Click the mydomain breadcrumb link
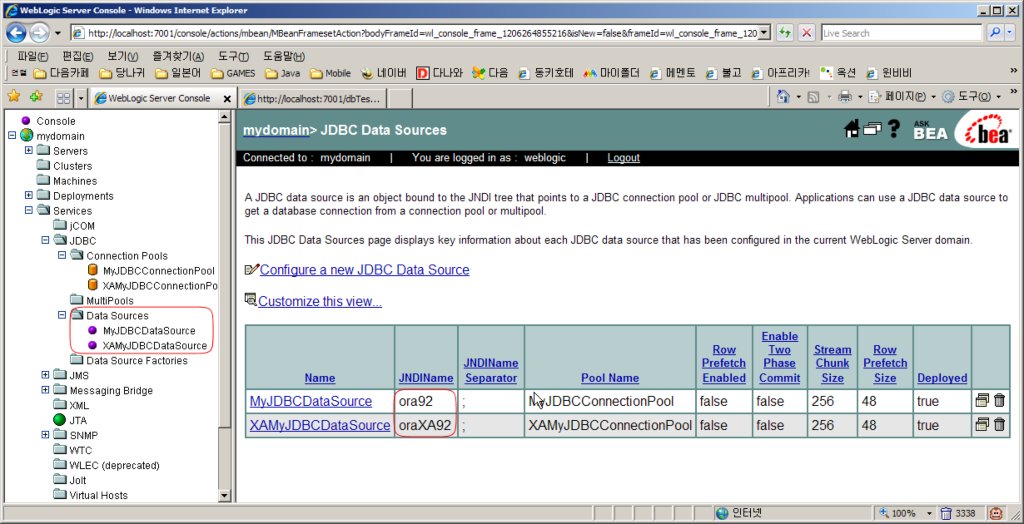The image size is (1024, 524). [x=276, y=130]
